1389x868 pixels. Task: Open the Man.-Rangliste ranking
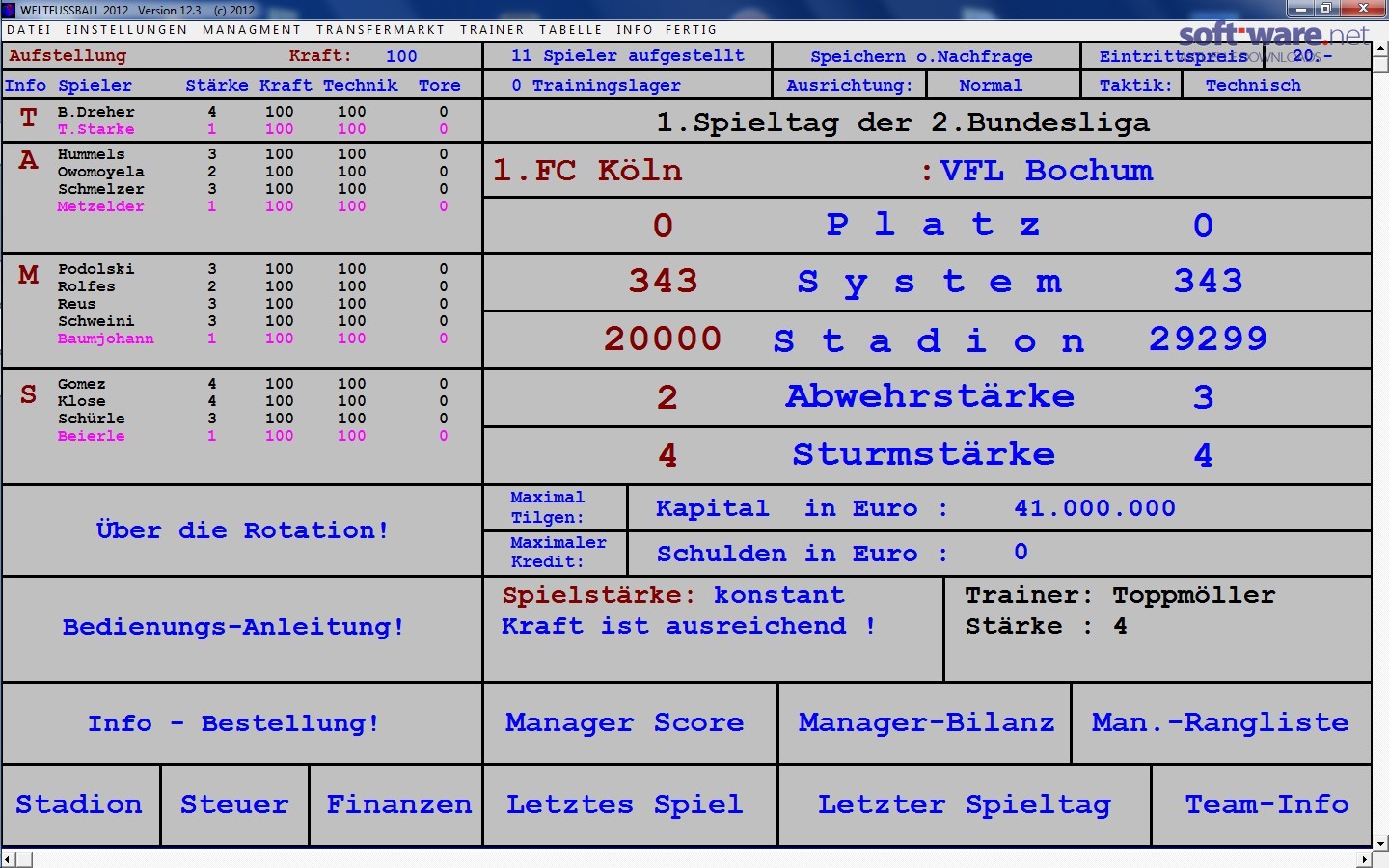(x=1221, y=723)
